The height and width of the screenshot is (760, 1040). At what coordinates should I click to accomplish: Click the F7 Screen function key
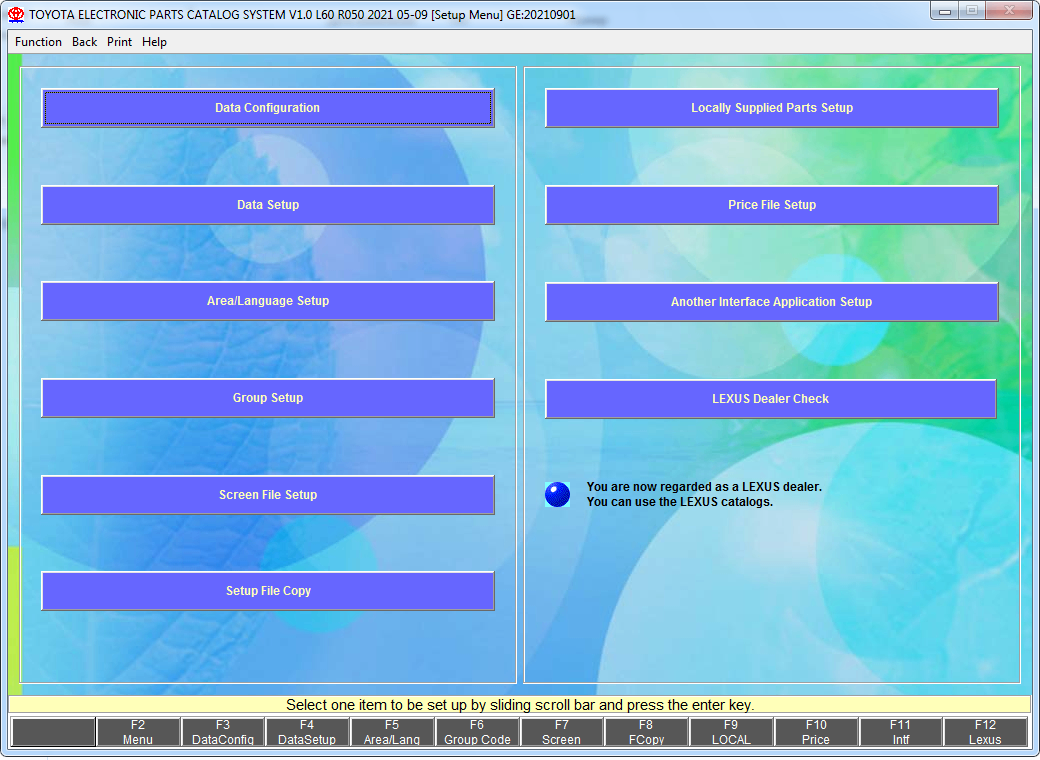(x=562, y=732)
